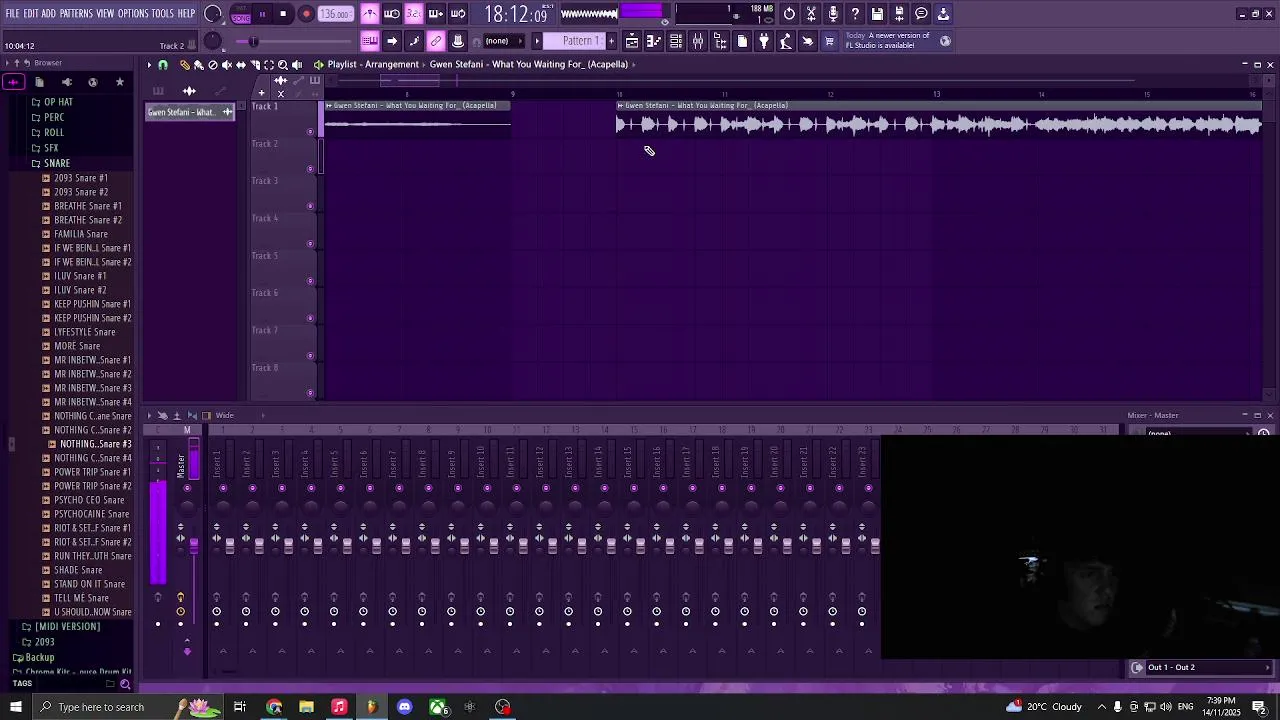Open the help question mark icon
Viewport: 1280px width, 720px height.
coord(855,14)
